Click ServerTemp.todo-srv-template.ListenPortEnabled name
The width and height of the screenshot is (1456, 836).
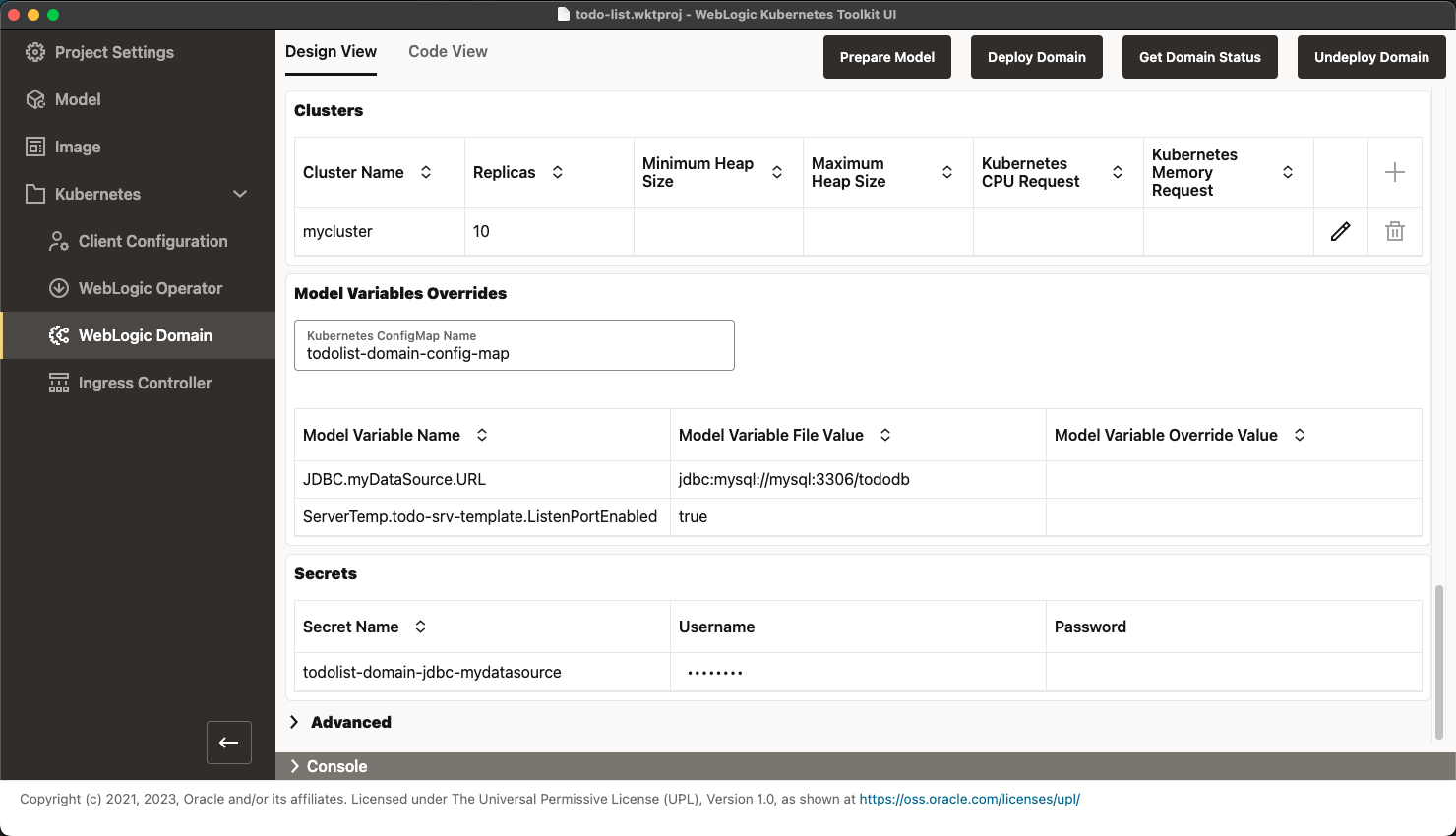tap(480, 516)
